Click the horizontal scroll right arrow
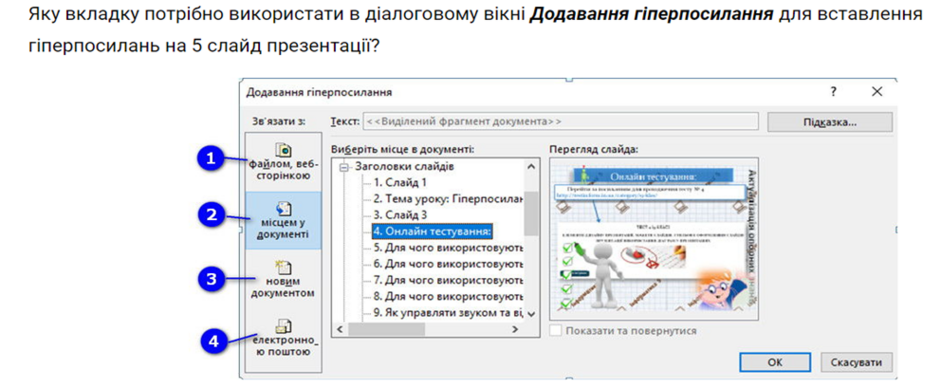The image size is (940, 388). [x=514, y=329]
